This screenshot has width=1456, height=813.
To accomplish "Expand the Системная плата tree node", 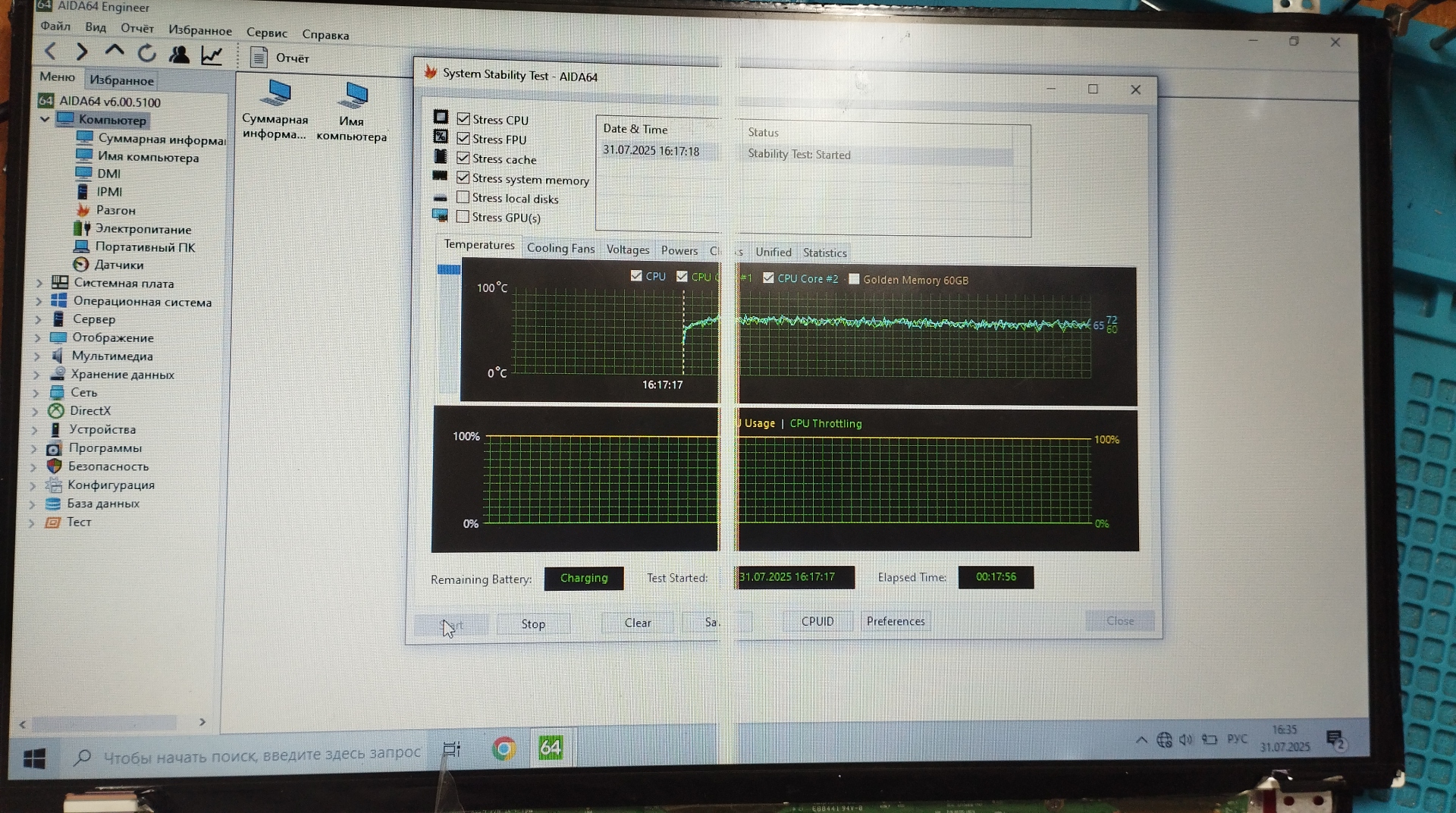I will click(39, 283).
